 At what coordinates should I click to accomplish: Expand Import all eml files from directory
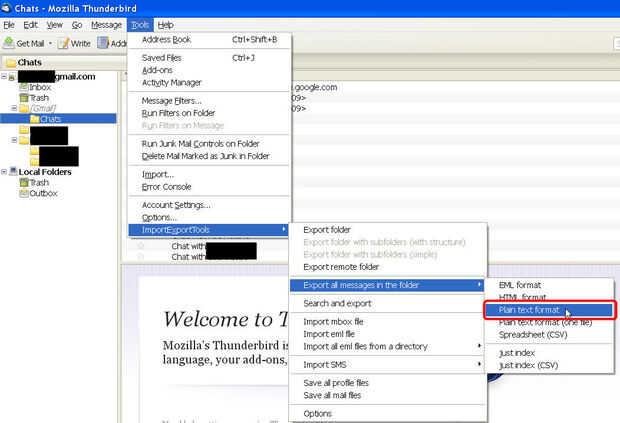tap(388, 346)
